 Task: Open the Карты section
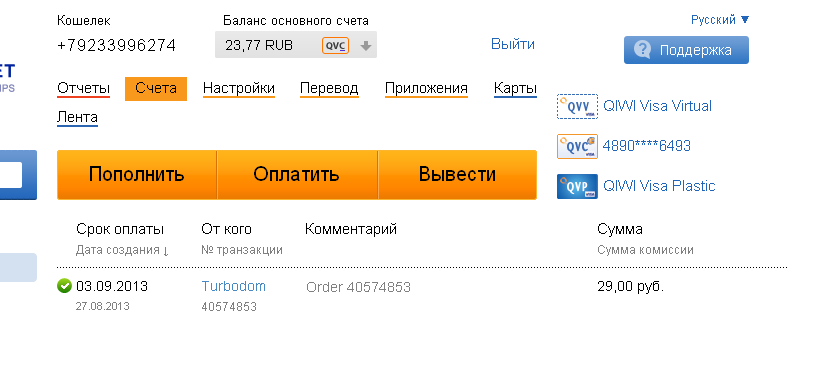pyautogui.click(x=515, y=88)
